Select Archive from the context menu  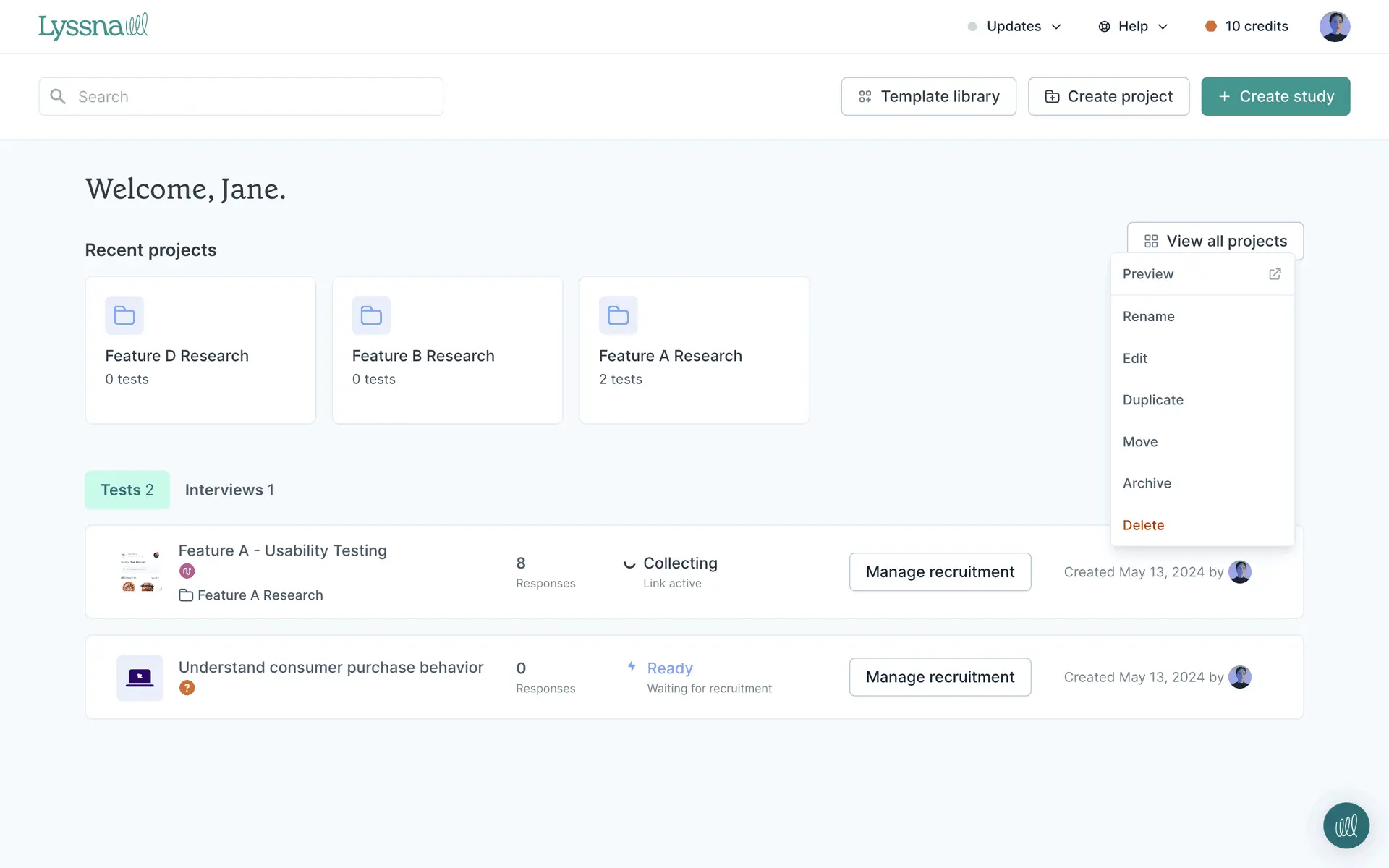click(x=1147, y=483)
